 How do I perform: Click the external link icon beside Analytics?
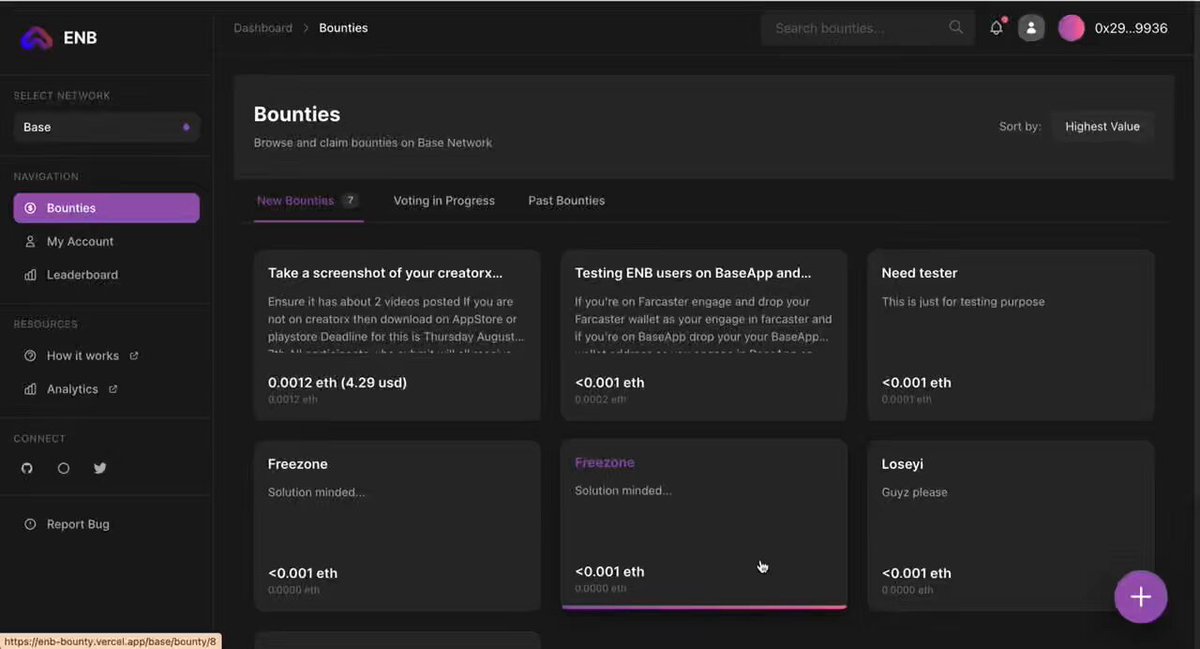(113, 389)
